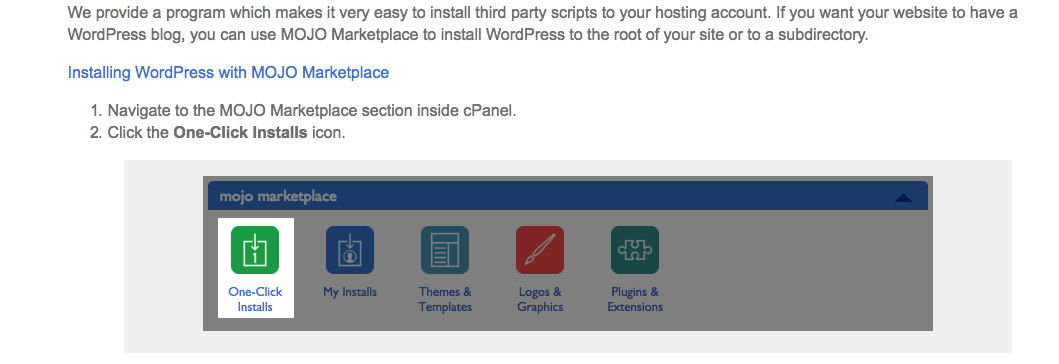Select the Themes & Templates layout icon
Screen dimensions: 1059x364
[x=445, y=250]
